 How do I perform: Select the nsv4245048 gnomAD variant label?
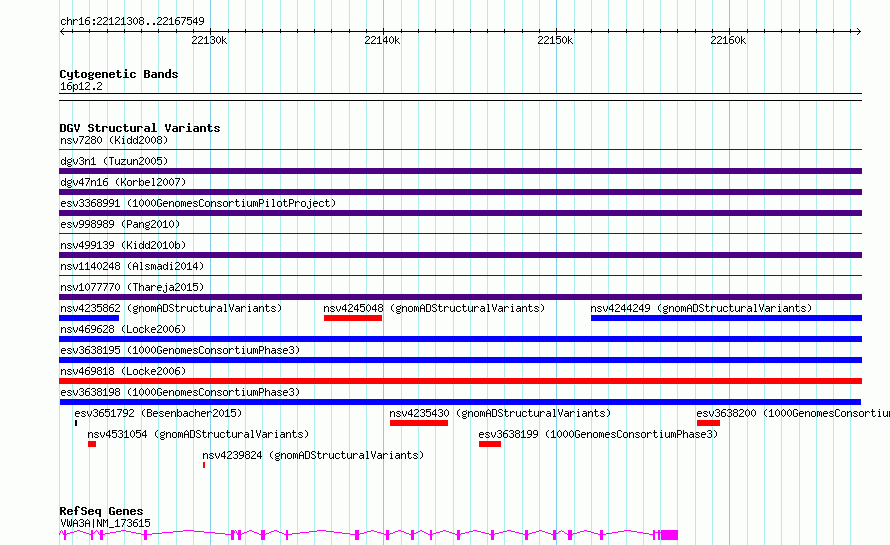pyautogui.click(x=434, y=308)
